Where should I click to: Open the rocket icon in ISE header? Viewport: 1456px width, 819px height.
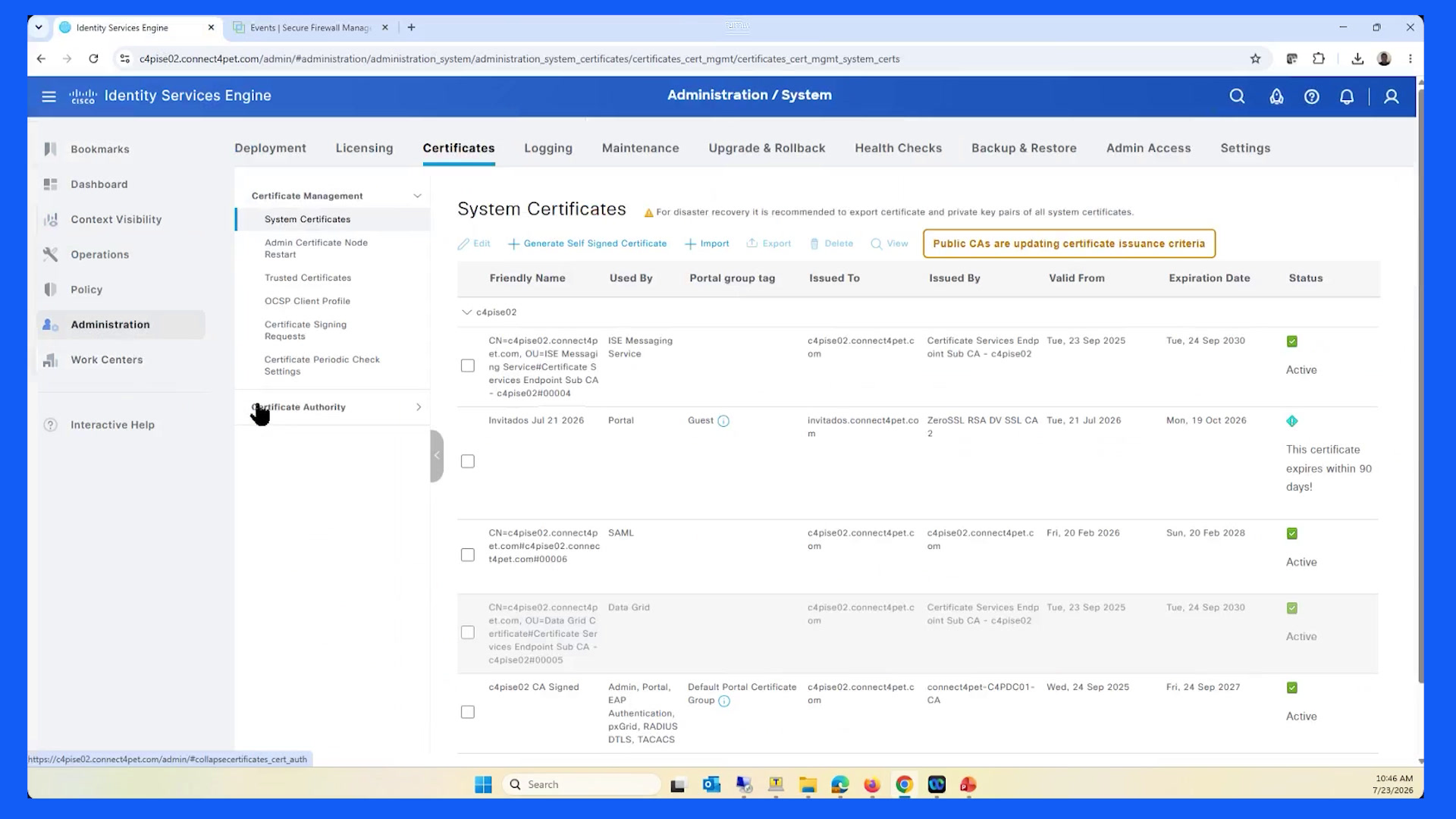tap(1276, 96)
